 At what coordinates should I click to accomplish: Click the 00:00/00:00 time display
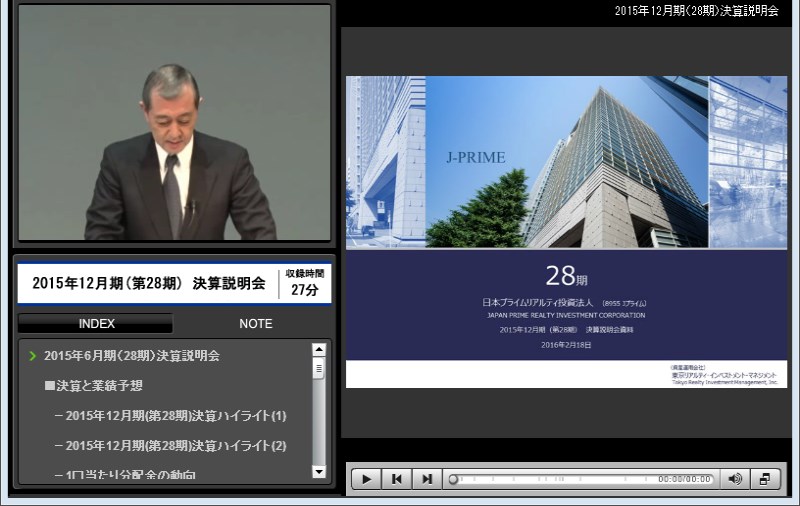coord(684,479)
